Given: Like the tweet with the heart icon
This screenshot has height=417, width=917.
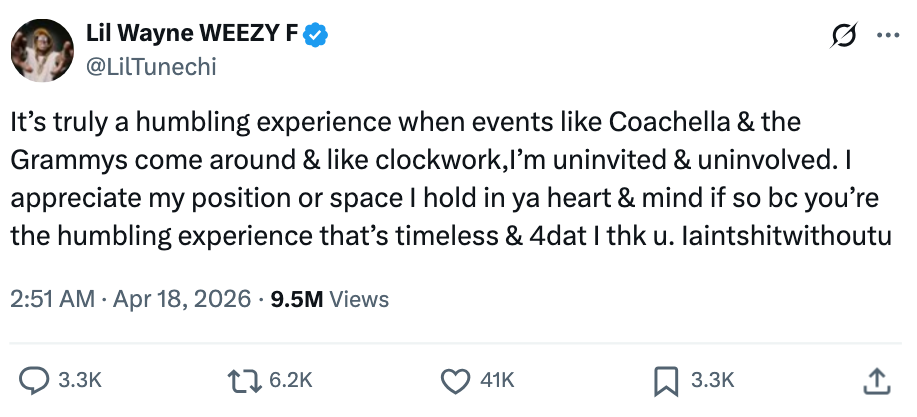Looking at the screenshot, I should (456, 380).
